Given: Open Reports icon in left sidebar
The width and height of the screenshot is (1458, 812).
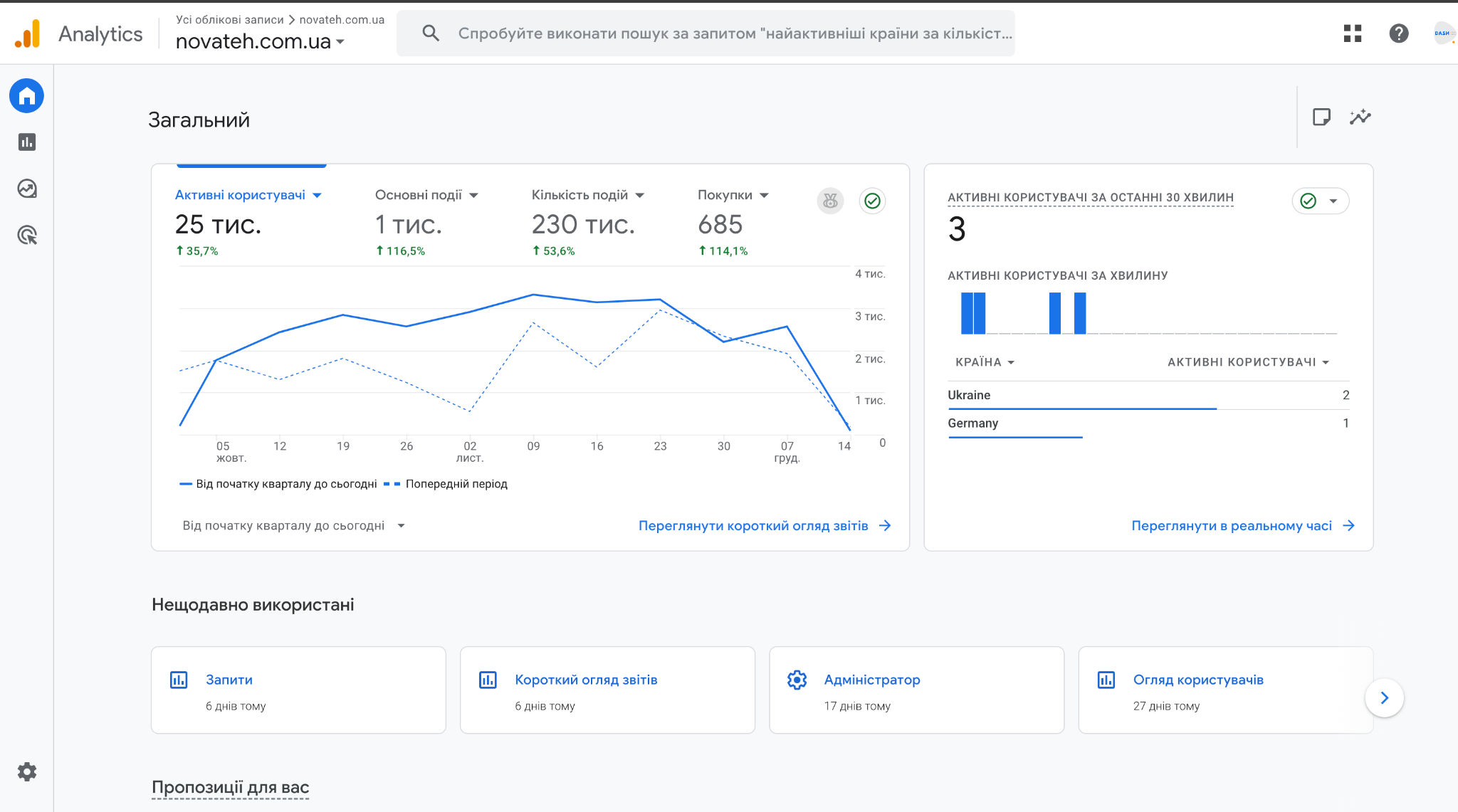Looking at the screenshot, I should coord(27,142).
